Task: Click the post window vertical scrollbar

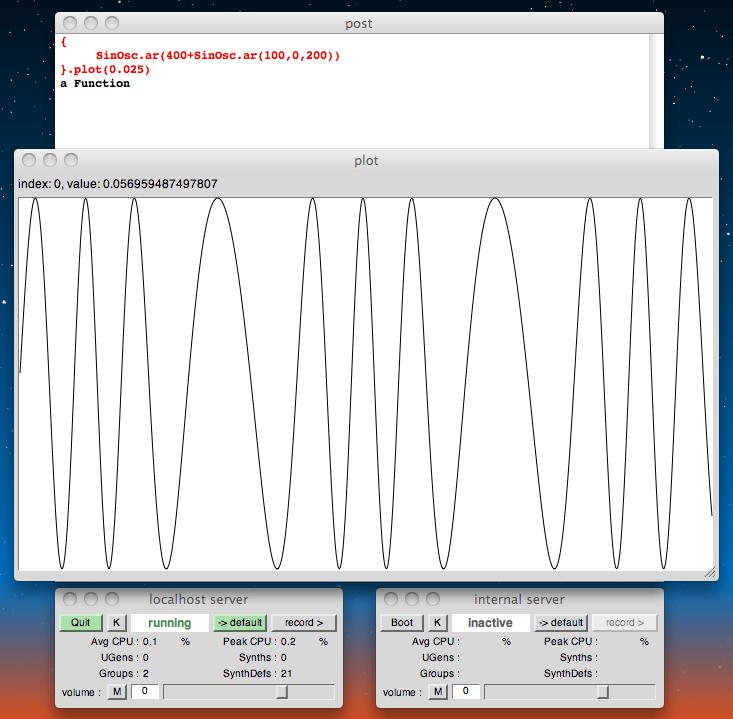Action: 656,90
